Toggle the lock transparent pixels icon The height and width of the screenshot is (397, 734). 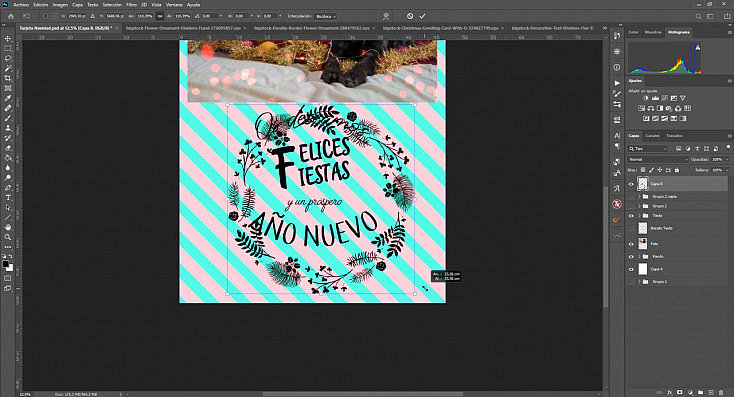pos(643,170)
